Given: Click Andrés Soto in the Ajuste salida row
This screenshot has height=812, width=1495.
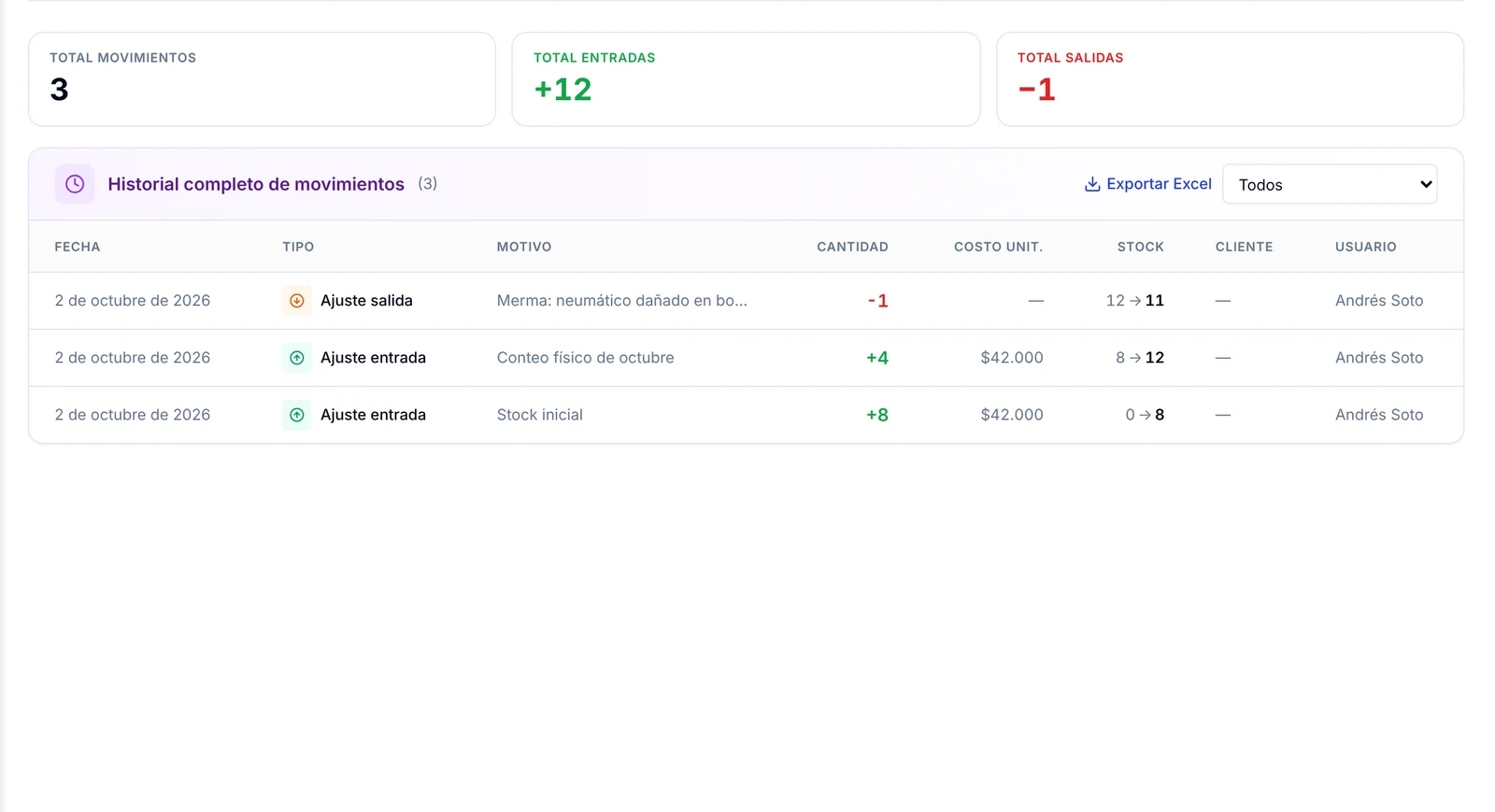Looking at the screenshot, I should (1379, 301).
